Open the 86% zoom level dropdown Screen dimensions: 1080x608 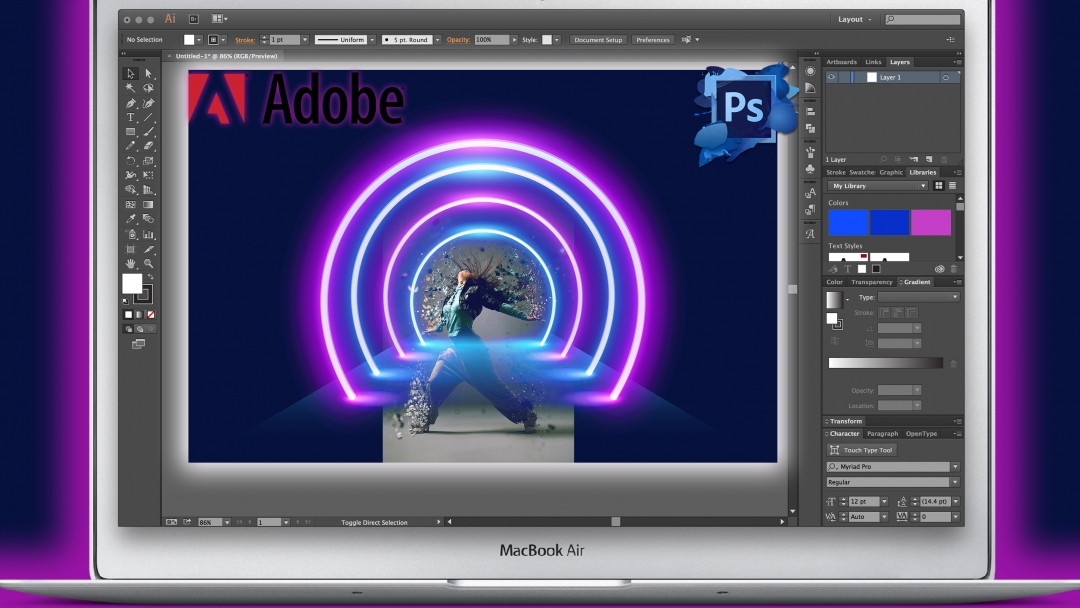pyautogui.click(x=227, y=522)
